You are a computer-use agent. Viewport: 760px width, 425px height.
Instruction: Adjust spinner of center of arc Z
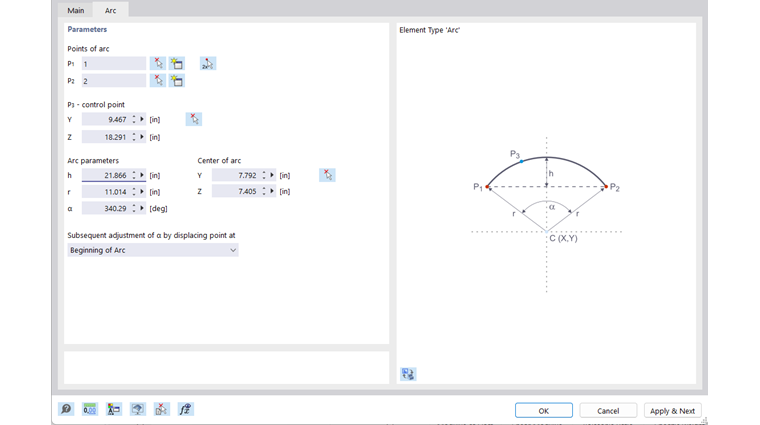point(264,191)
